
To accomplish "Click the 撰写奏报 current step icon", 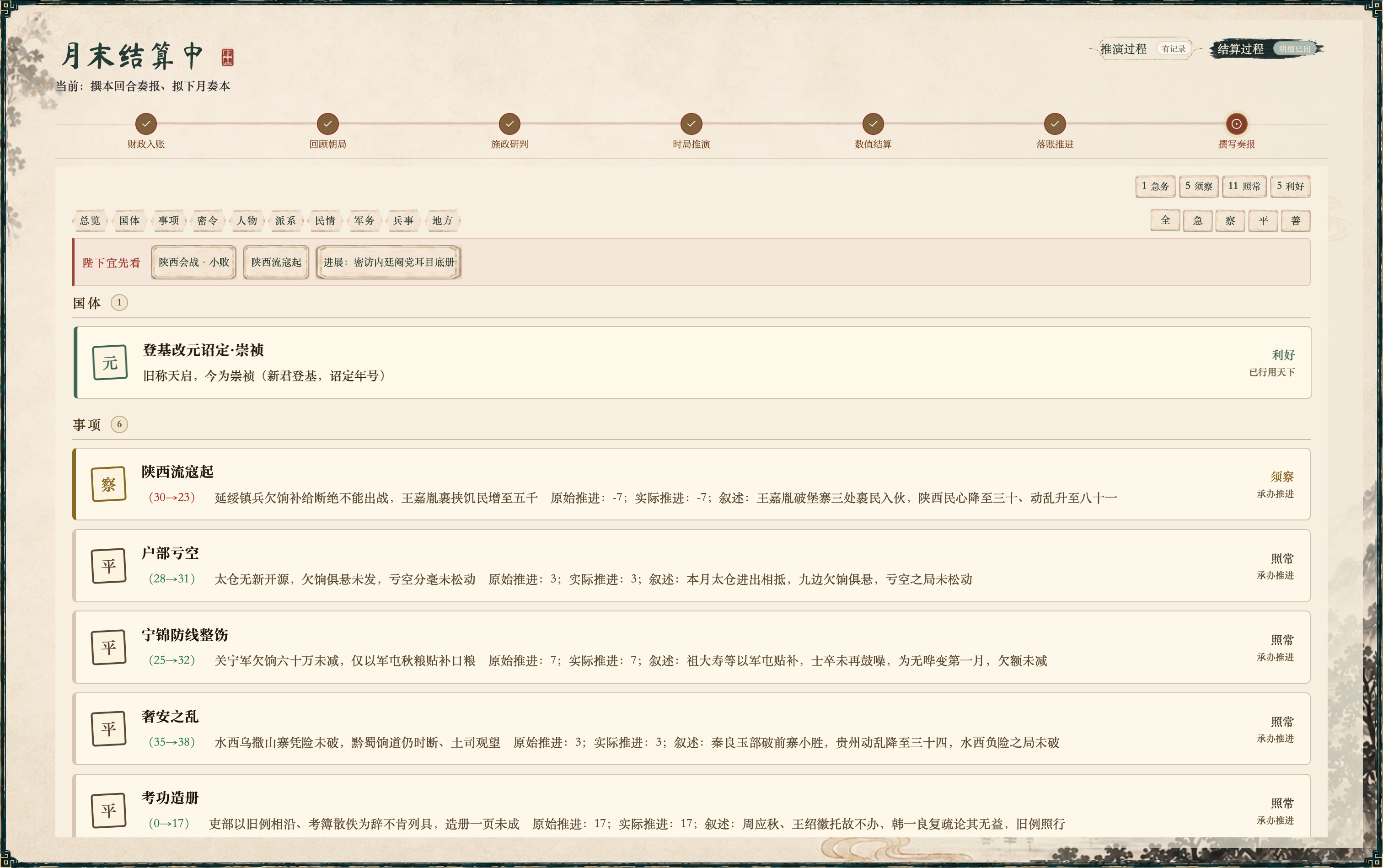I will tap(1237, 123).
